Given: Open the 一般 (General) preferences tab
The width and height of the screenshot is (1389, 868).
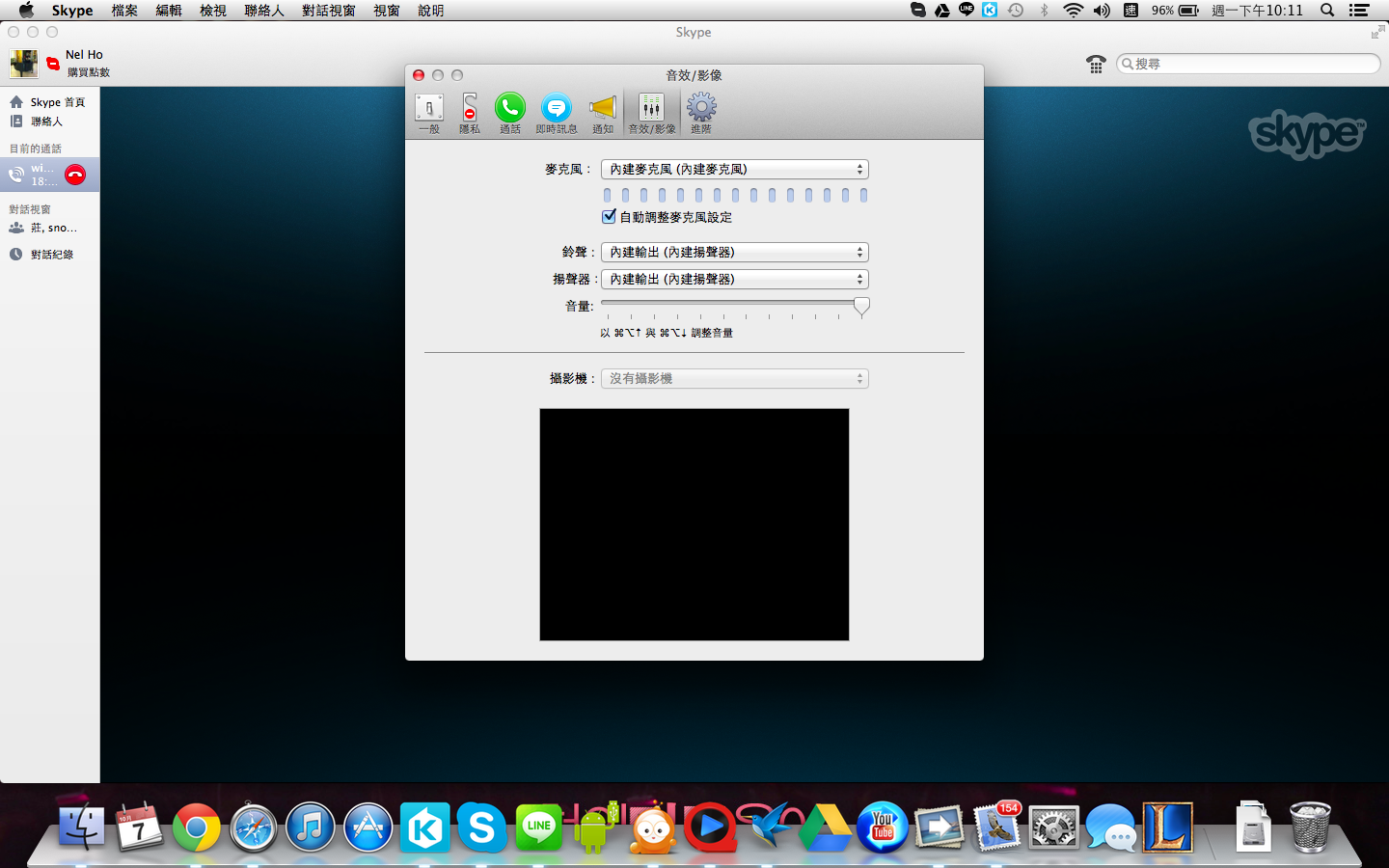Looking at the screenshot, I should [429, 113].
